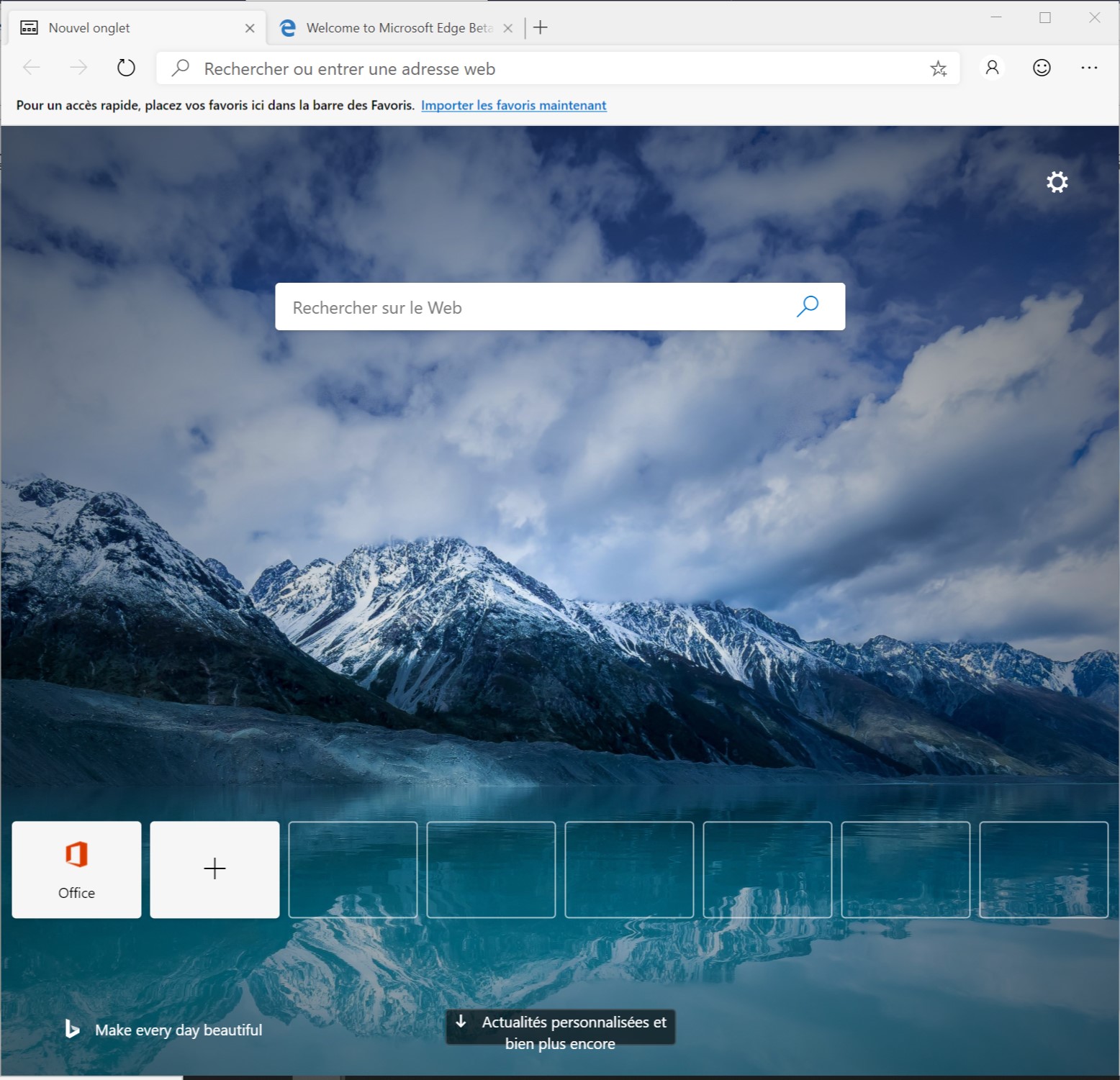The image size is (1120, 1080).
Task: Add the page to favorites with star icon
Action: point(938,68)
